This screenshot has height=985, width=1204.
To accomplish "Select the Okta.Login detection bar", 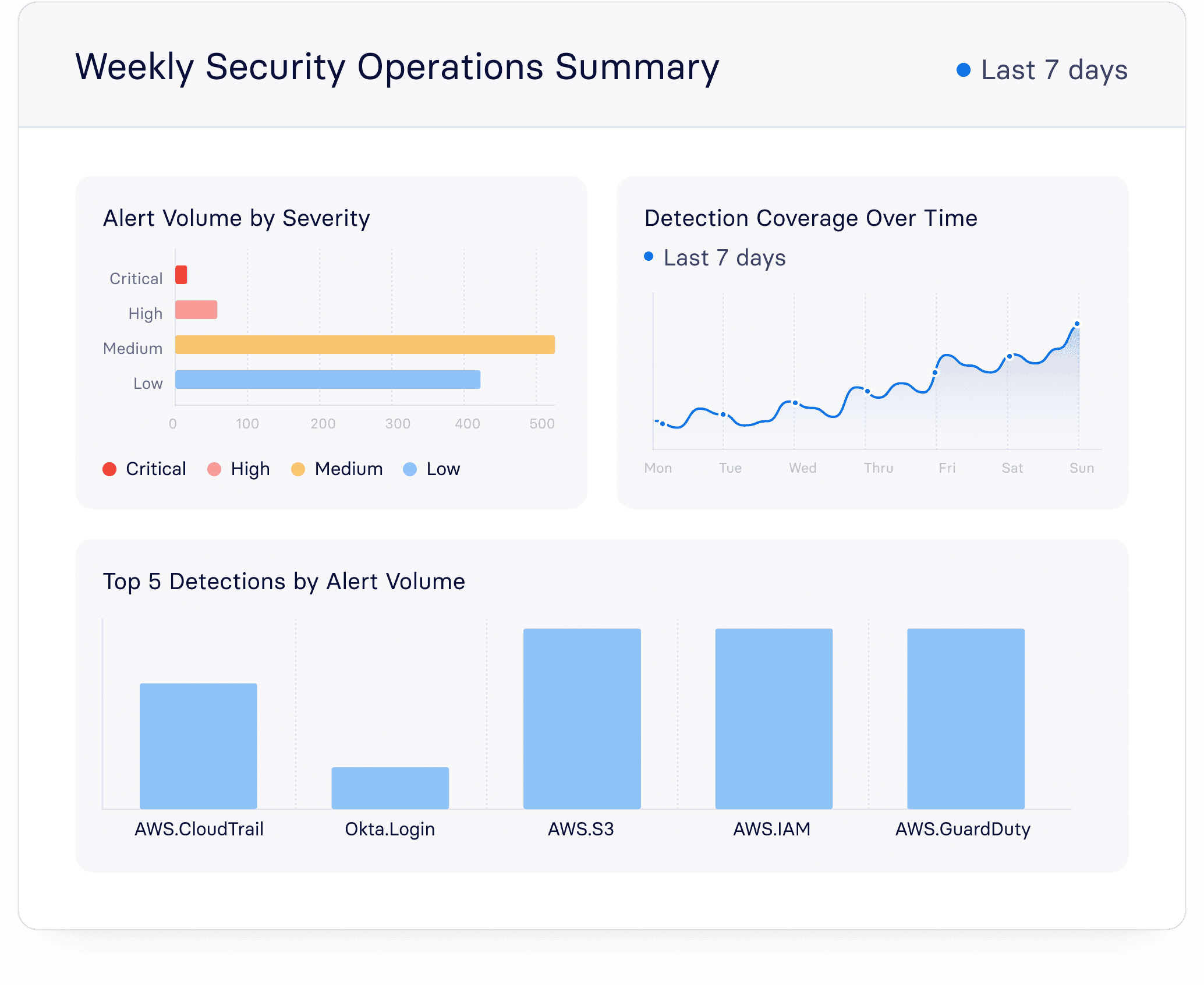I will click(390, 788).
